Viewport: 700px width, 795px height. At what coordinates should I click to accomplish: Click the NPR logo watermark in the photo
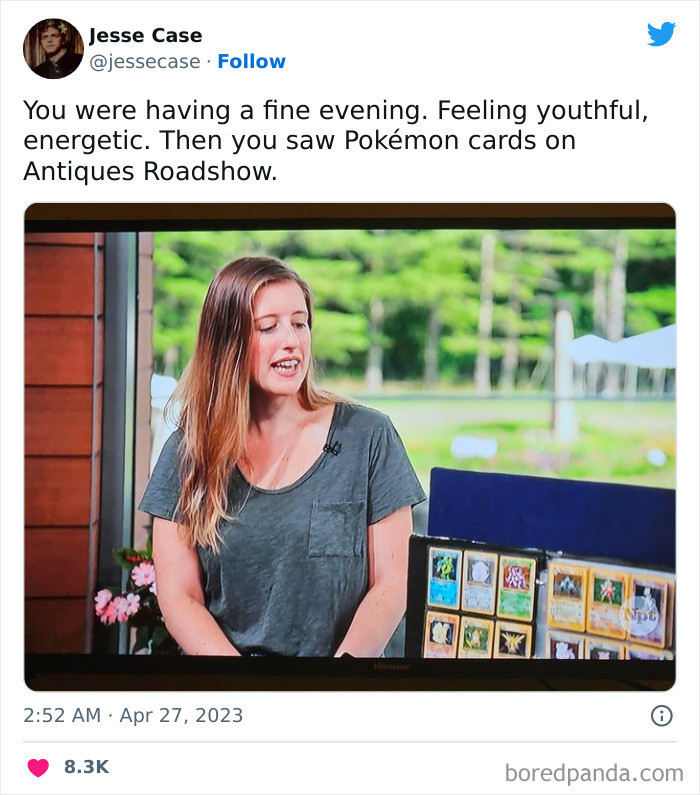[643, 616]
